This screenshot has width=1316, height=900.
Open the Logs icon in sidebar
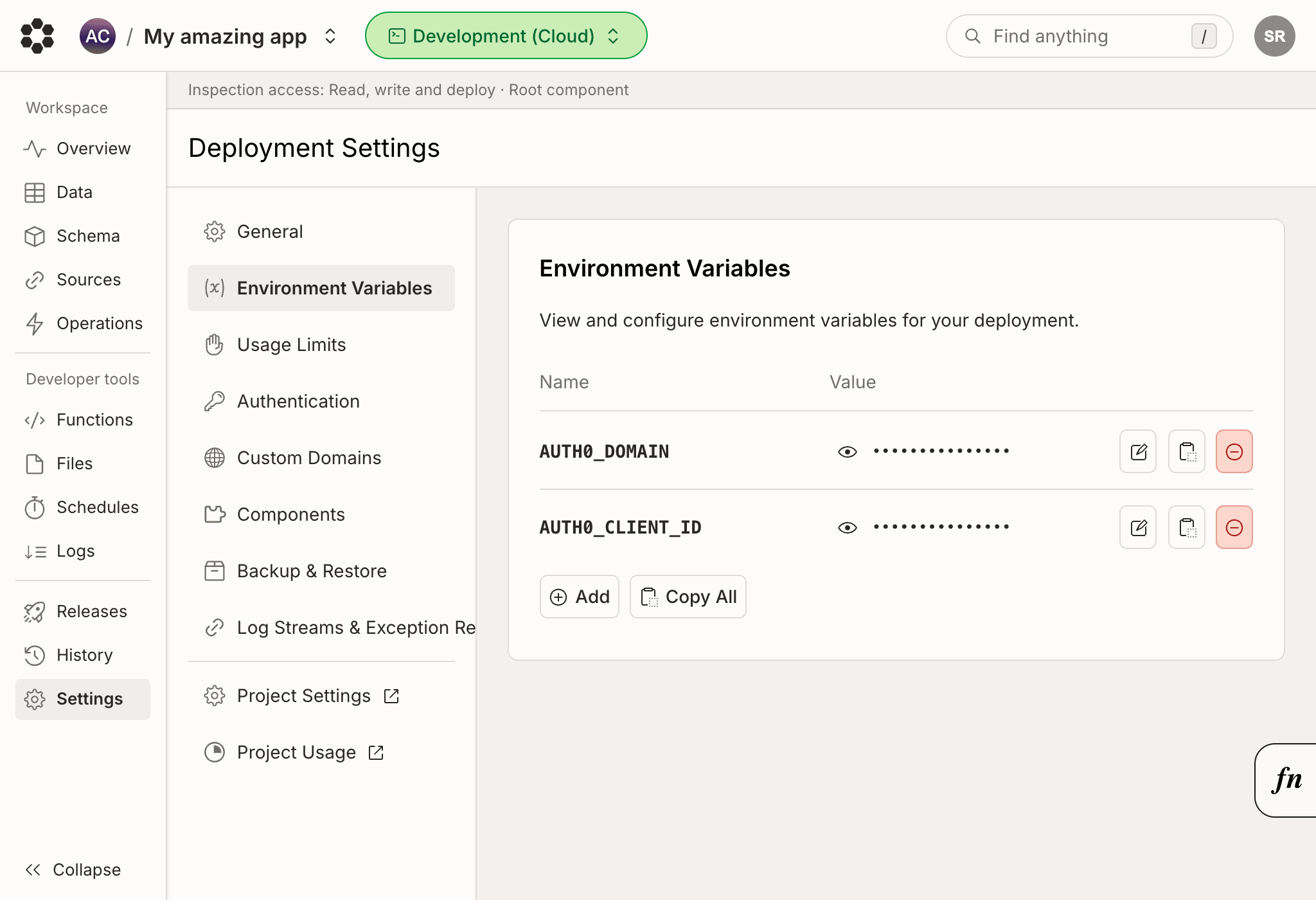coord(35,551)
